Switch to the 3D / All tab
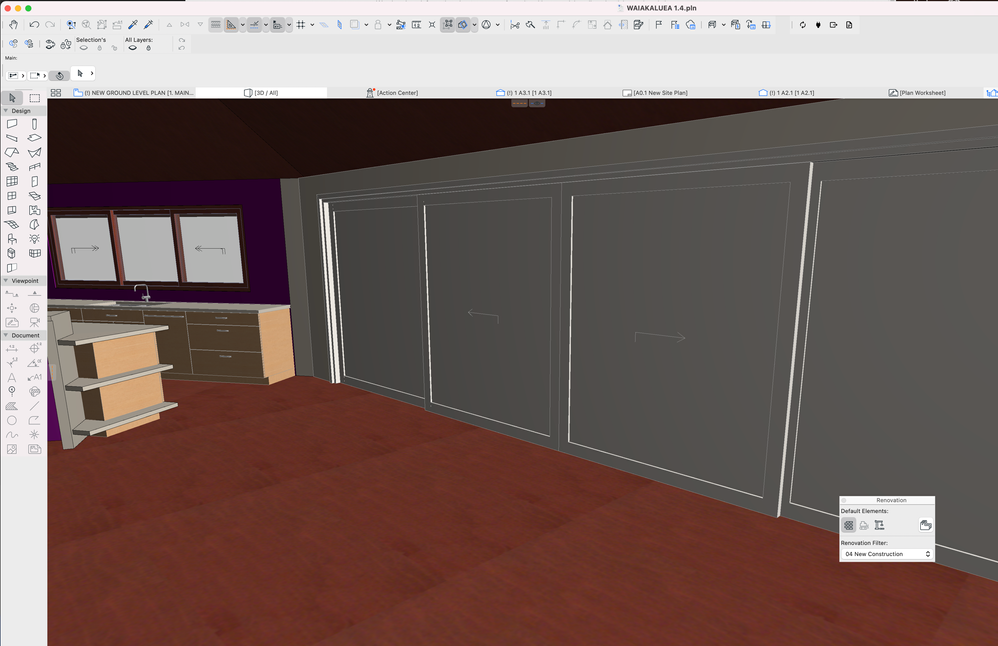 tap(261, 93)
